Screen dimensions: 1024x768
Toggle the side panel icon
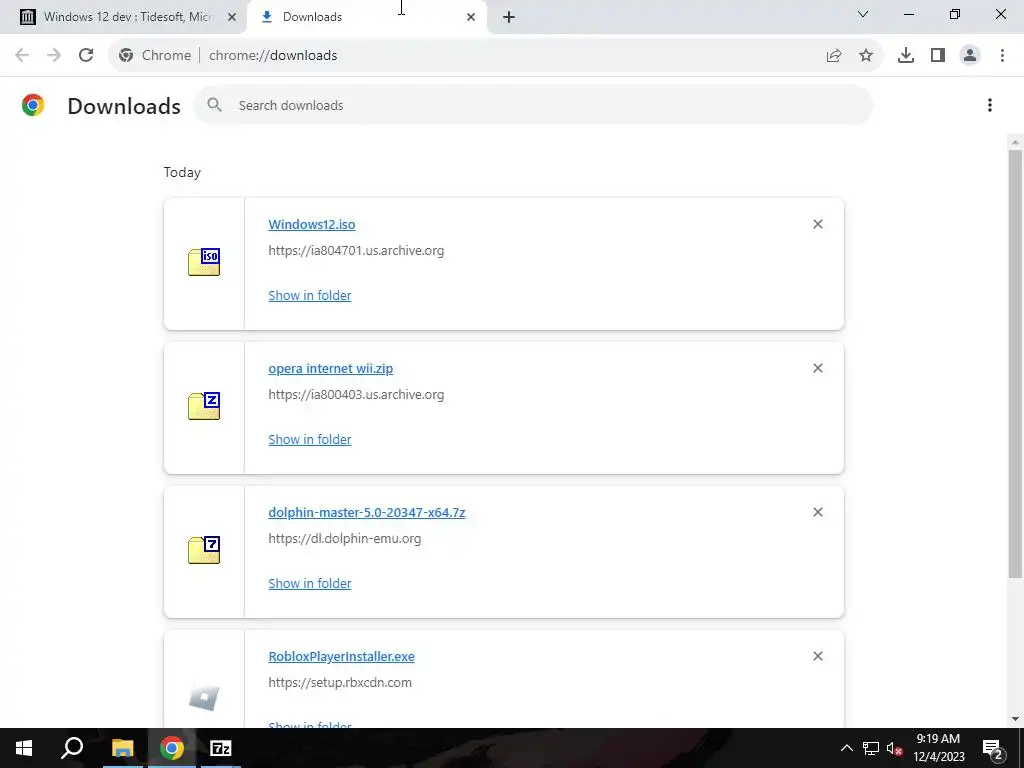[x=938, y=56]
